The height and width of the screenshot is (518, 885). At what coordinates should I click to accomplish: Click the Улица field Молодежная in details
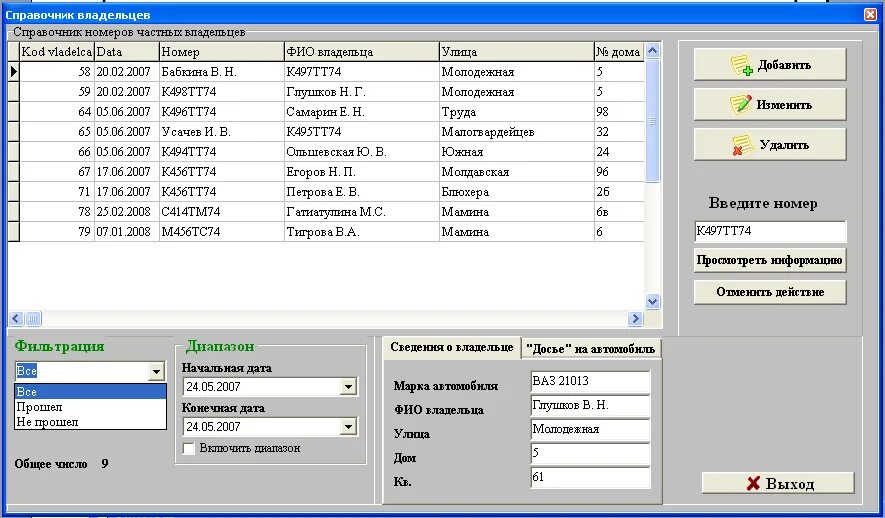point(590,430)
